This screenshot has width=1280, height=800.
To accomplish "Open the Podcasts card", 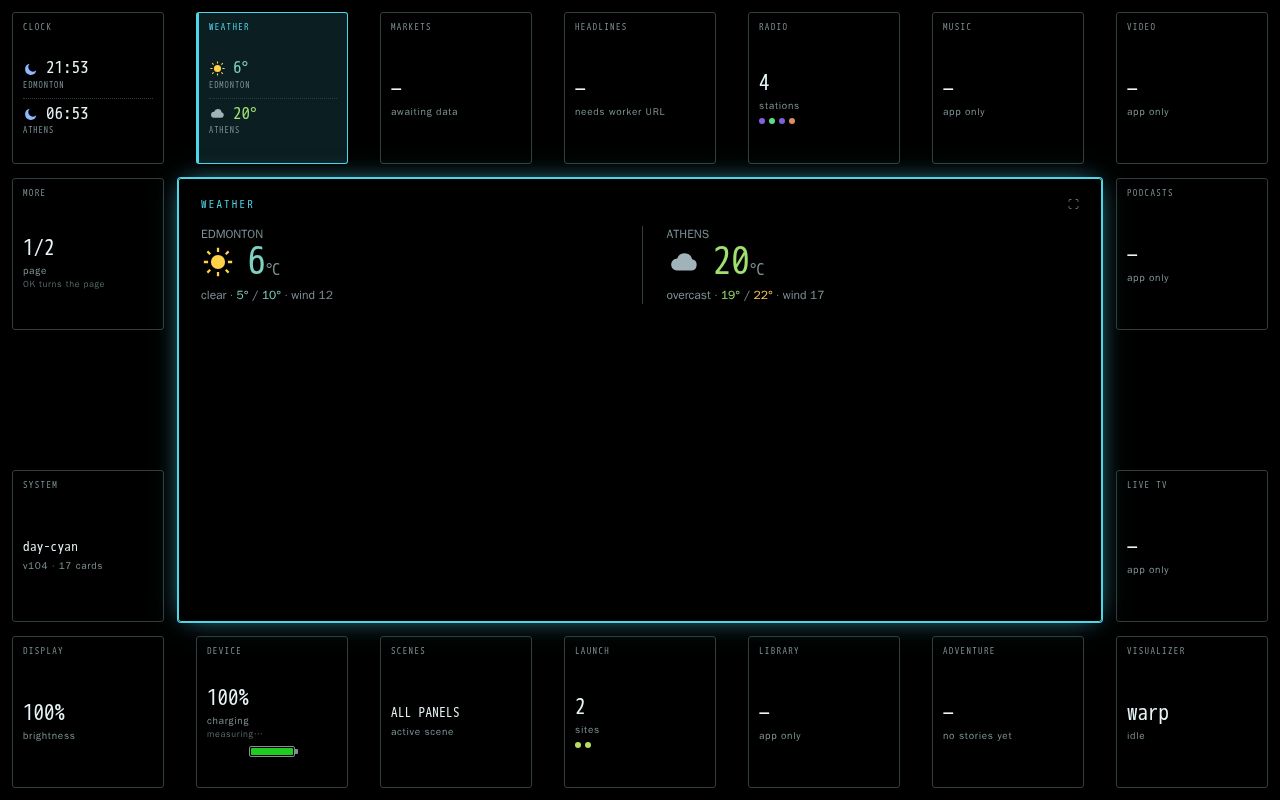I will tap(1192, 254).
